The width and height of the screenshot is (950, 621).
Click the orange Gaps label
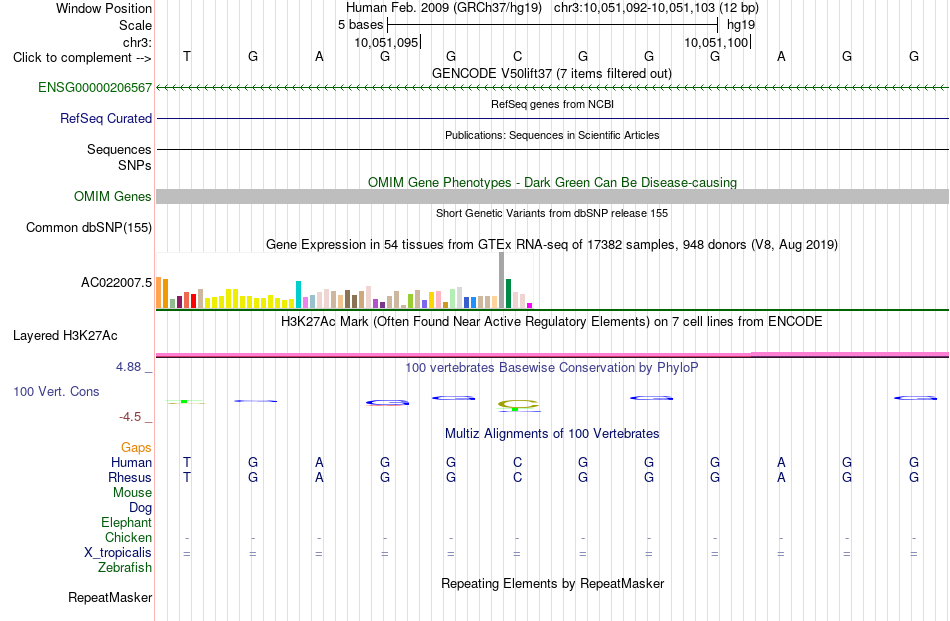pyautogui.click(x=136, y=447)
